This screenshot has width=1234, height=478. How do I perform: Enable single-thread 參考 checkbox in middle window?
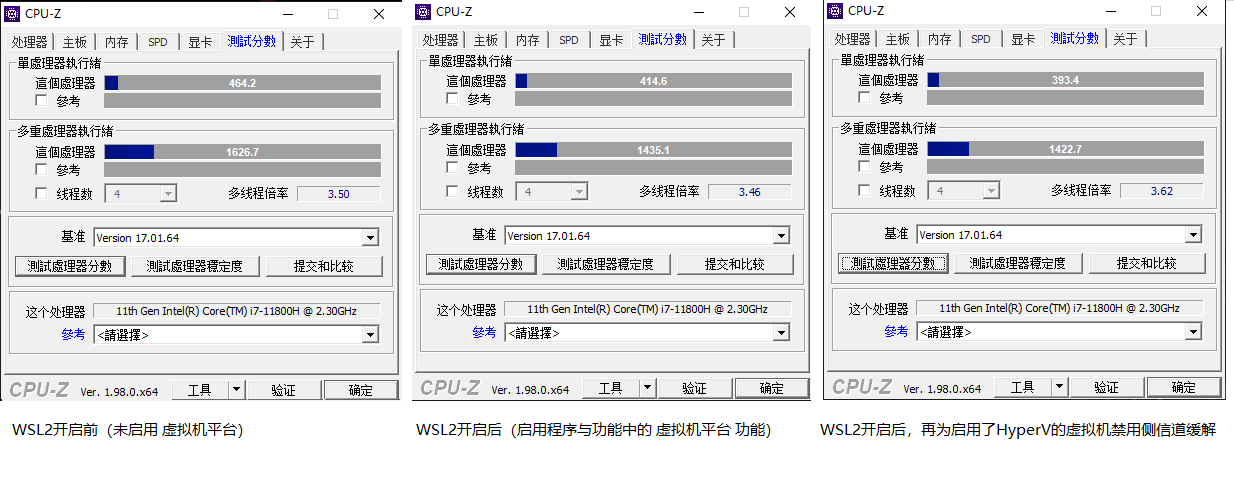tap(452, 98)
